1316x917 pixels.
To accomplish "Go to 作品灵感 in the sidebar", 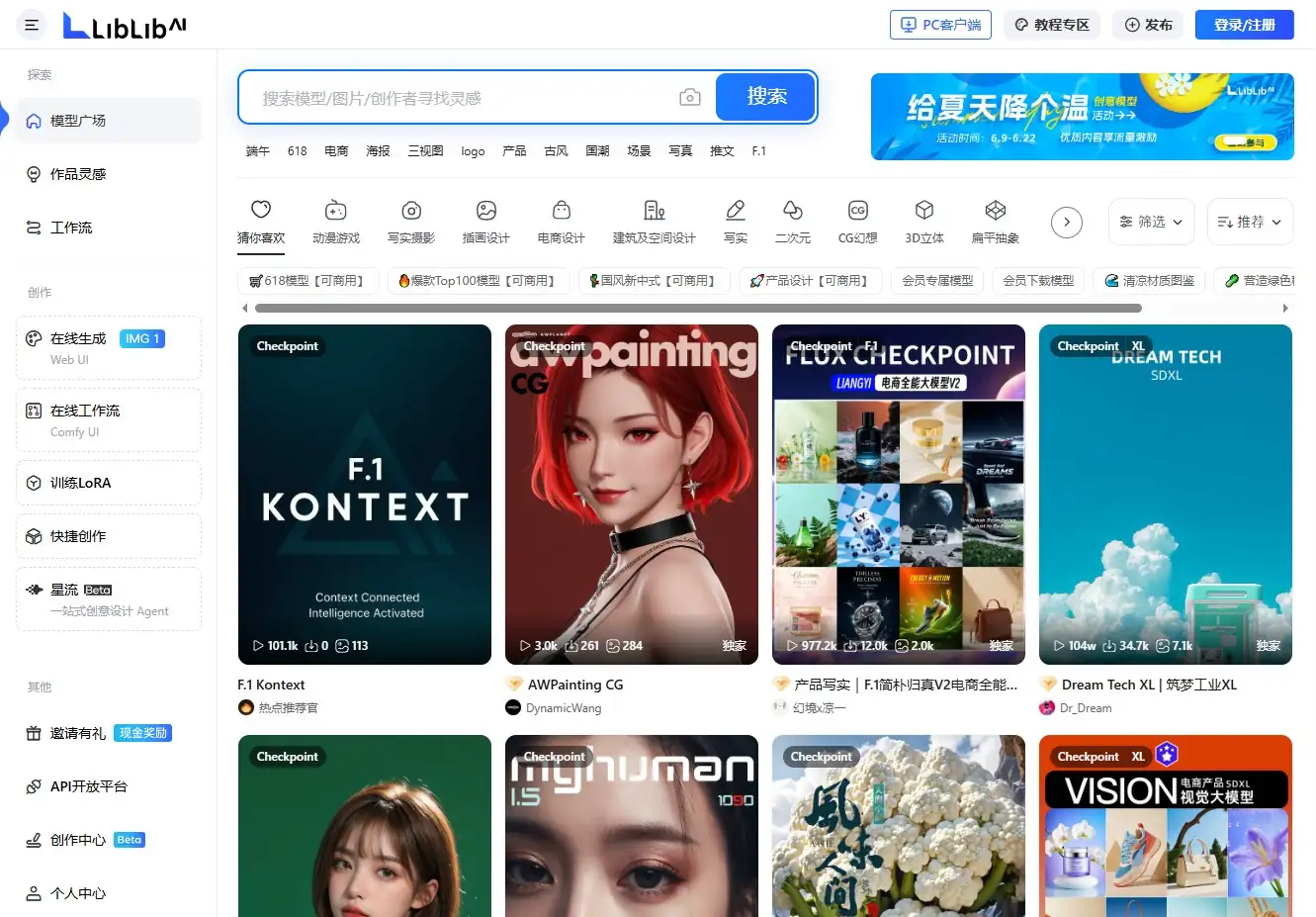I will (x=78, y=174).
